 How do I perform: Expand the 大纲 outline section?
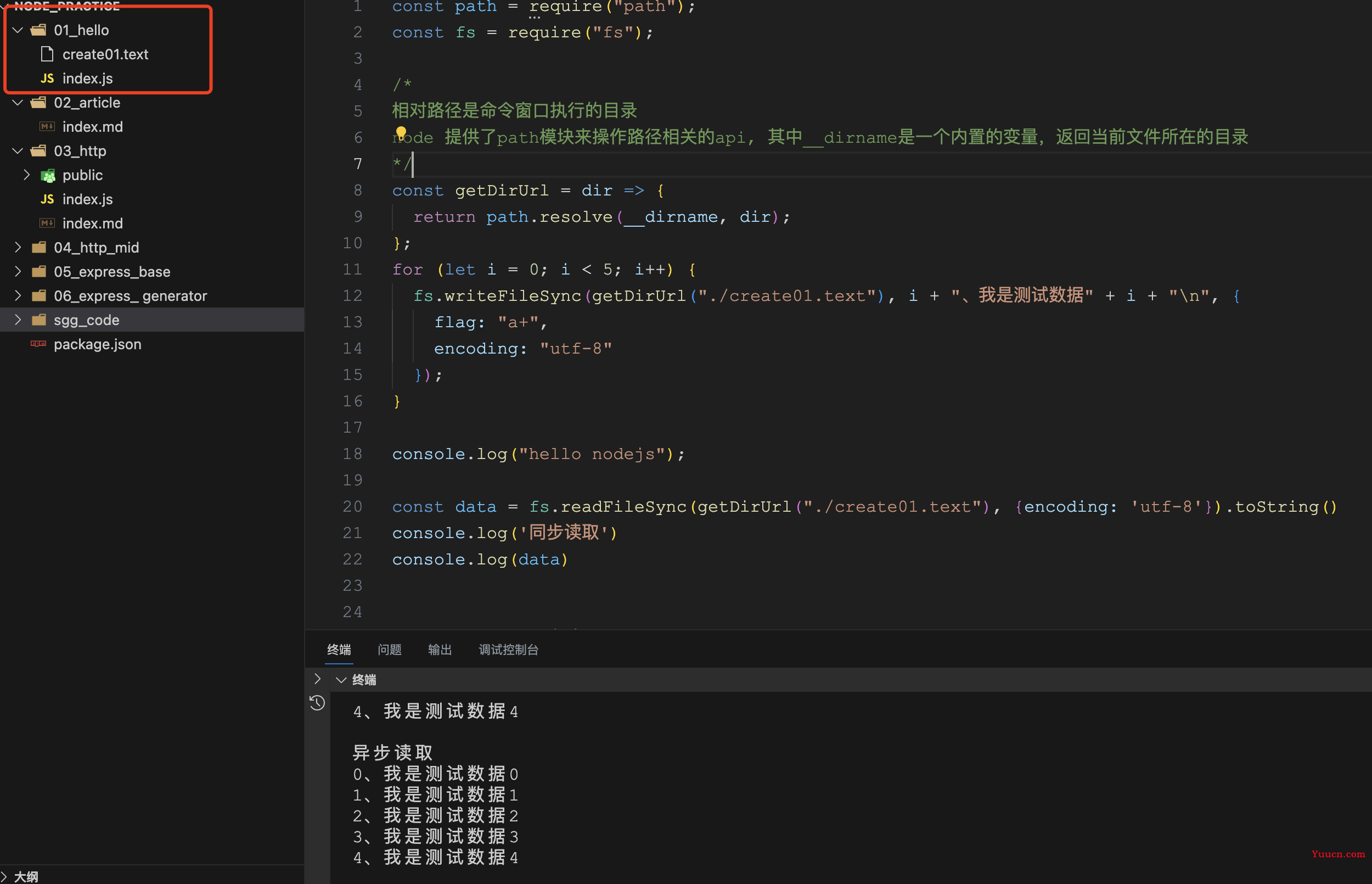click(4, 876)
